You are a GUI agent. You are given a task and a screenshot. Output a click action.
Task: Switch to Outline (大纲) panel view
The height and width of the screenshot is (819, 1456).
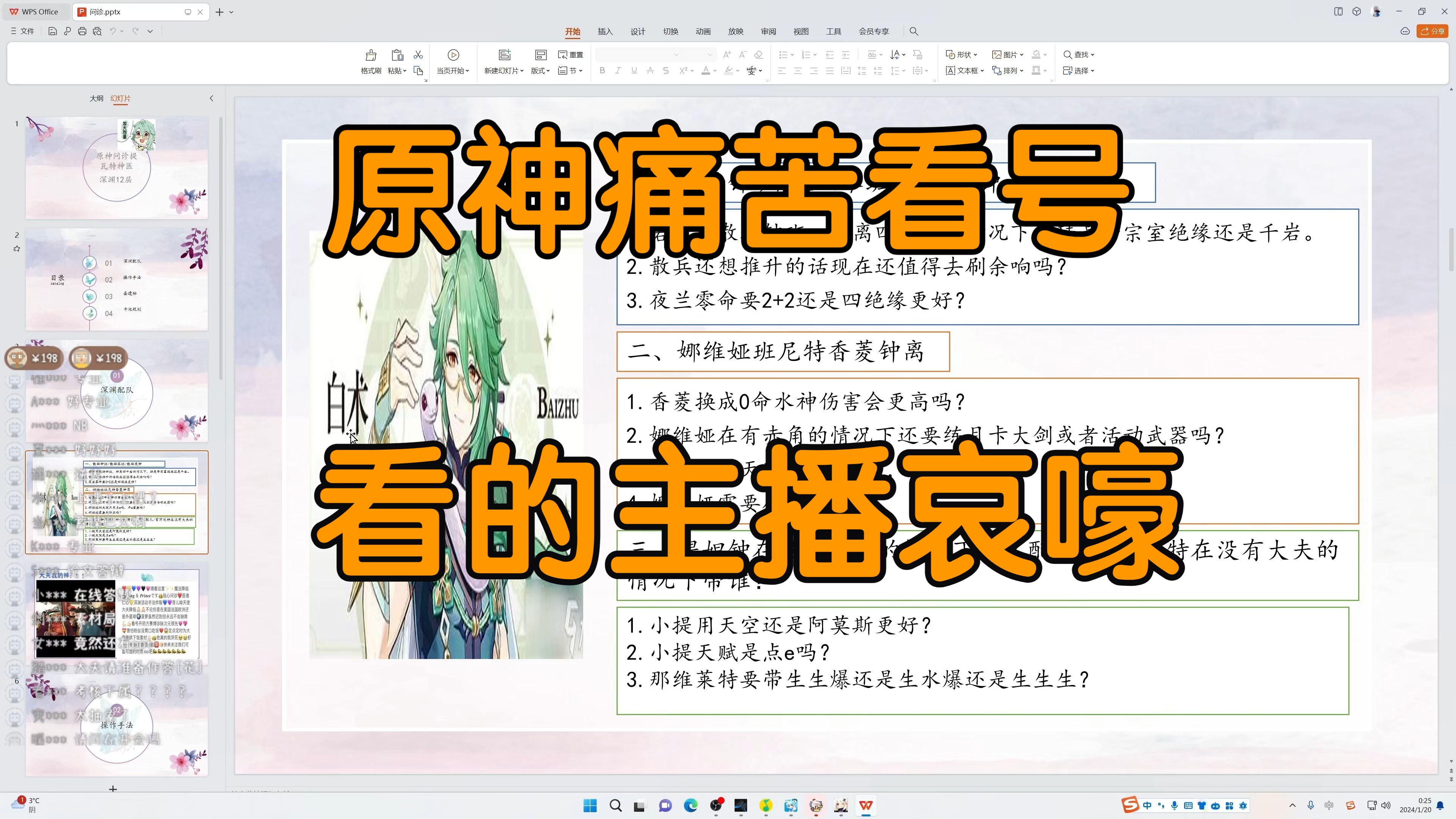pos(97,98)
